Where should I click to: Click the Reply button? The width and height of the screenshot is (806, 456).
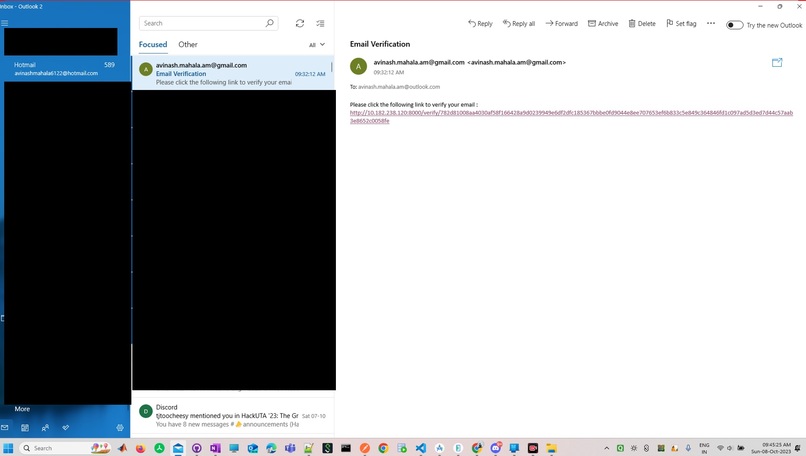pyautogui.click(x=480, y=24)
